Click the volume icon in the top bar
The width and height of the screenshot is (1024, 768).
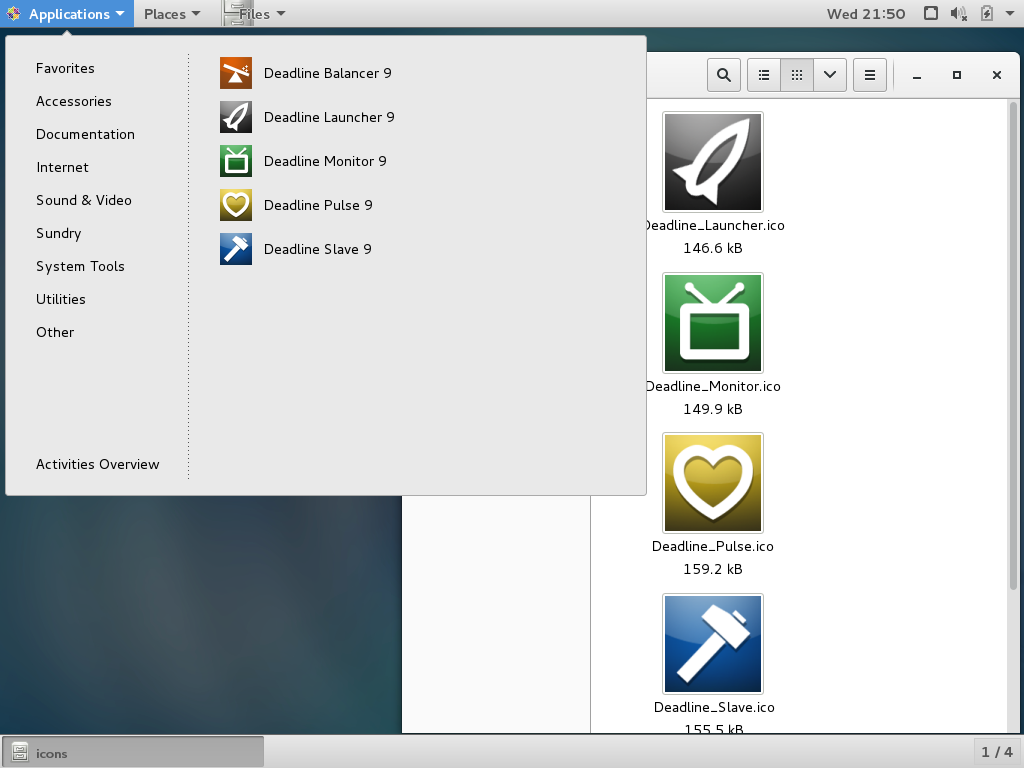958,13
